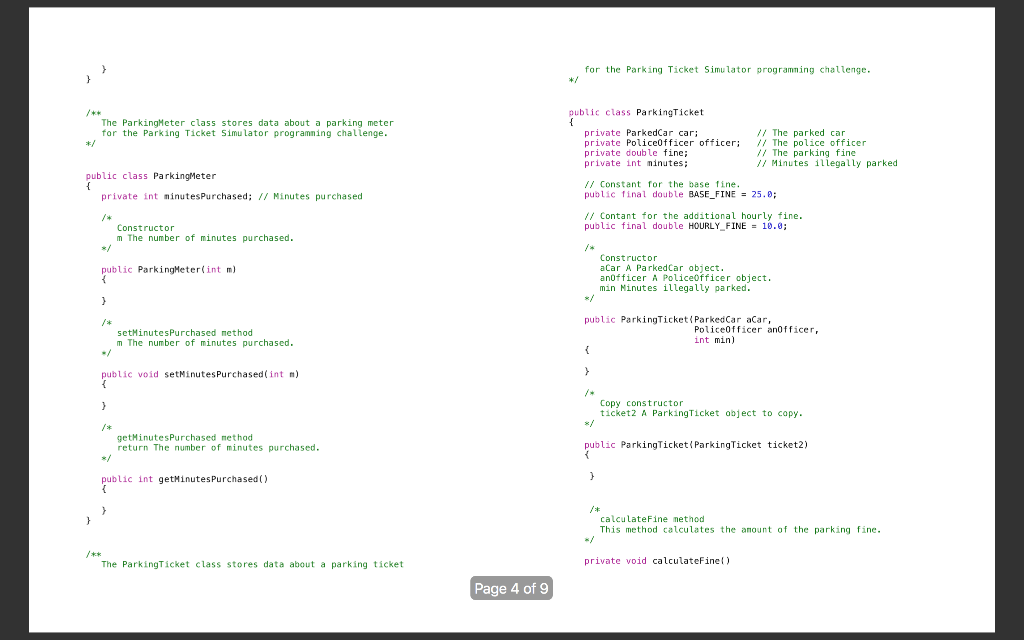Click 'HOURLY_FINE = 10.0;' constant line
This screenshot has height=640, width=1024.
686,226
